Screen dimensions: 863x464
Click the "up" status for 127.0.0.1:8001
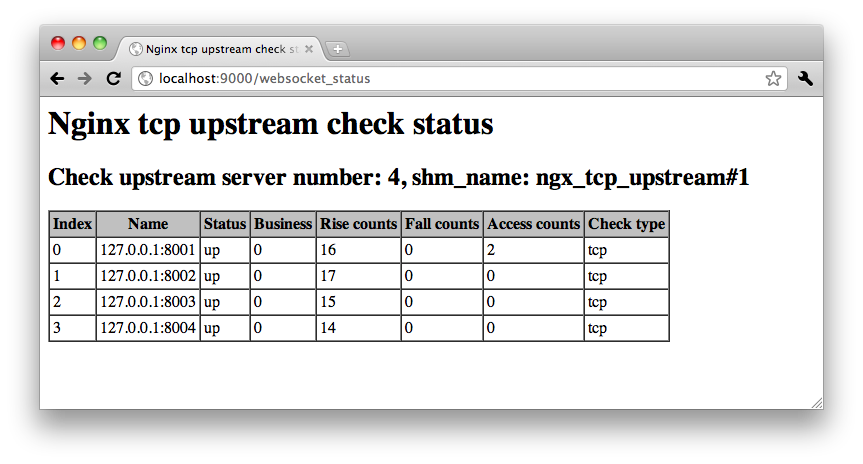pyautogui.click(x=225, y=250)
